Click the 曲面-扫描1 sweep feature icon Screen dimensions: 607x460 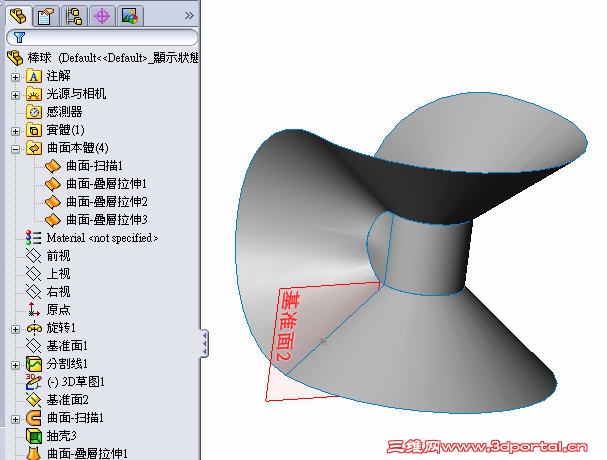coord(34,418)
